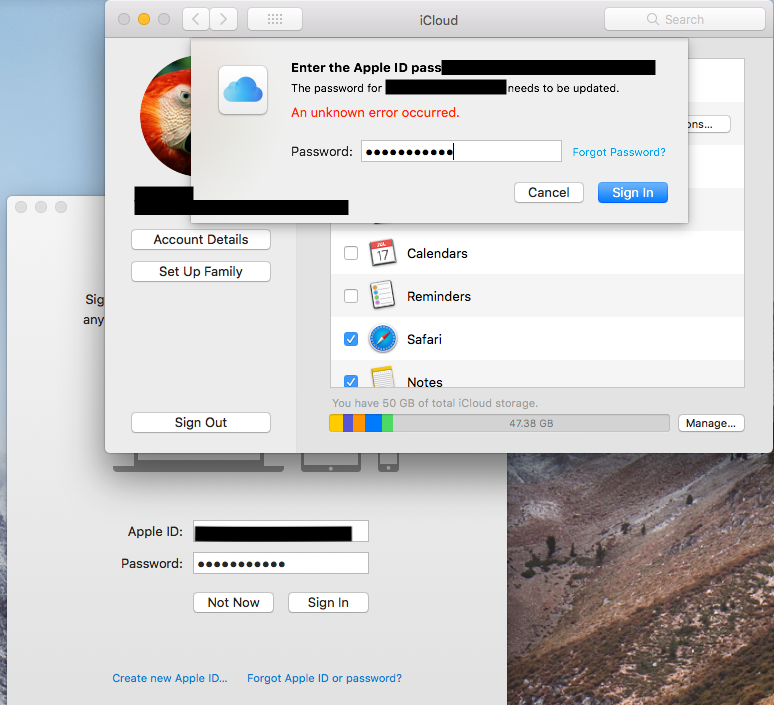Click the iCloud cloud icon in the dialog
774x705 pixels.
click(243, 90)
